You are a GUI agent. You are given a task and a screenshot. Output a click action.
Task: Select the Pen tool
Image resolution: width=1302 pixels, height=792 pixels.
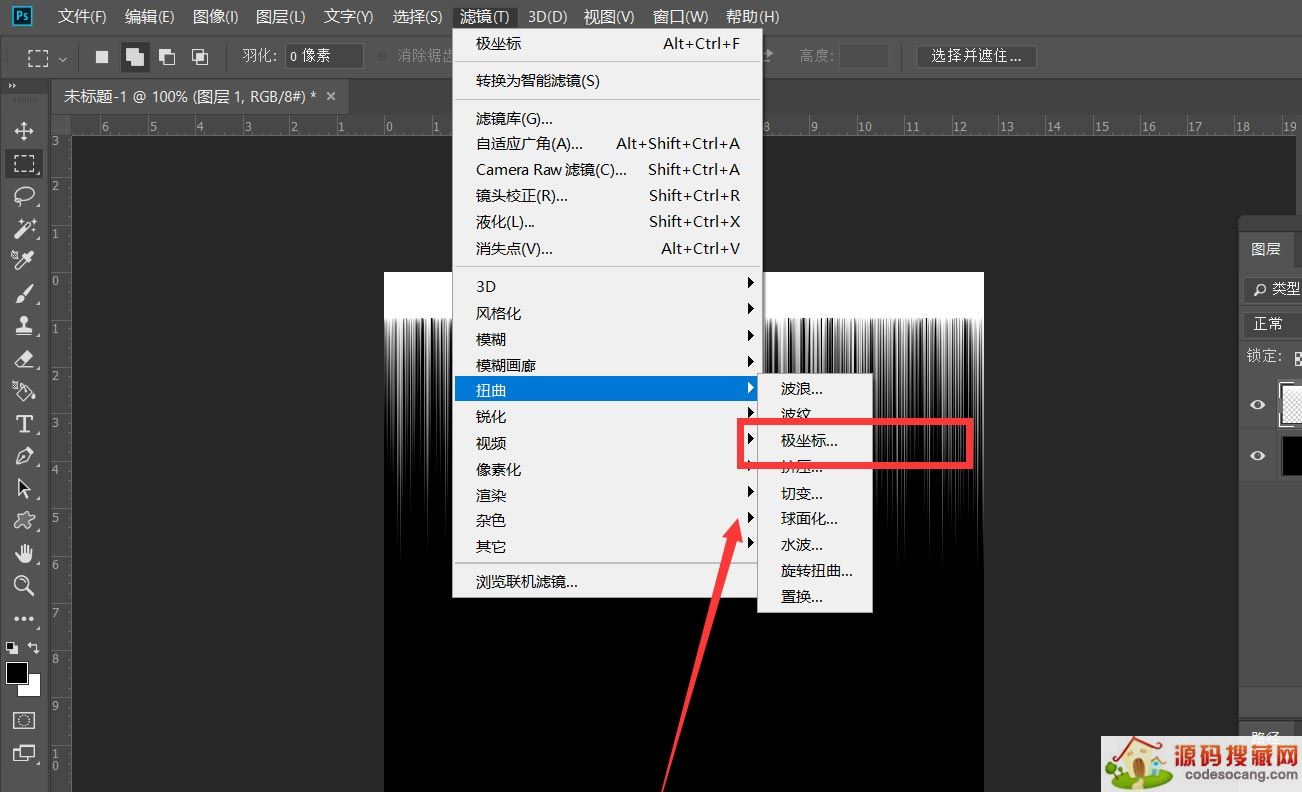(x=24, y=456)
